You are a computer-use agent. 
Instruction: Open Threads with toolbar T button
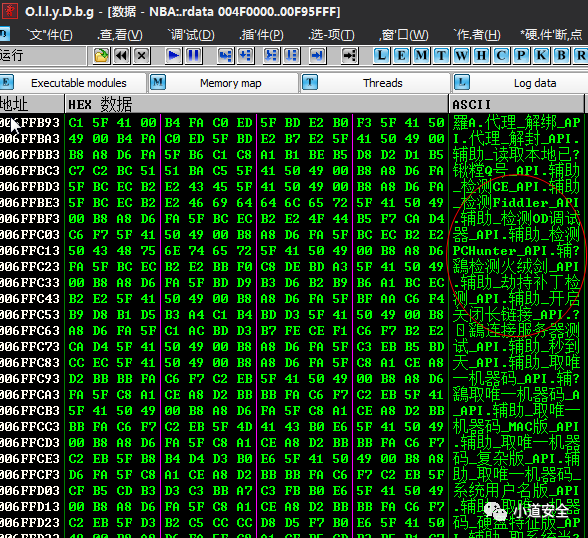(x=441, y=56)
